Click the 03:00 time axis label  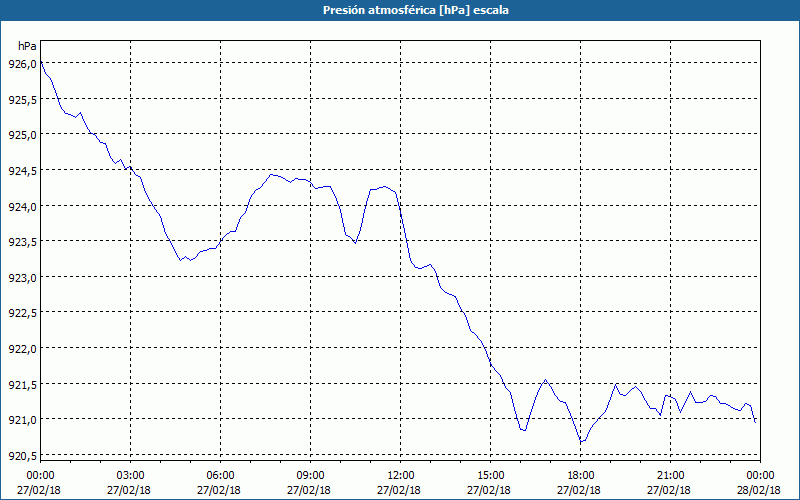[131, 476]
